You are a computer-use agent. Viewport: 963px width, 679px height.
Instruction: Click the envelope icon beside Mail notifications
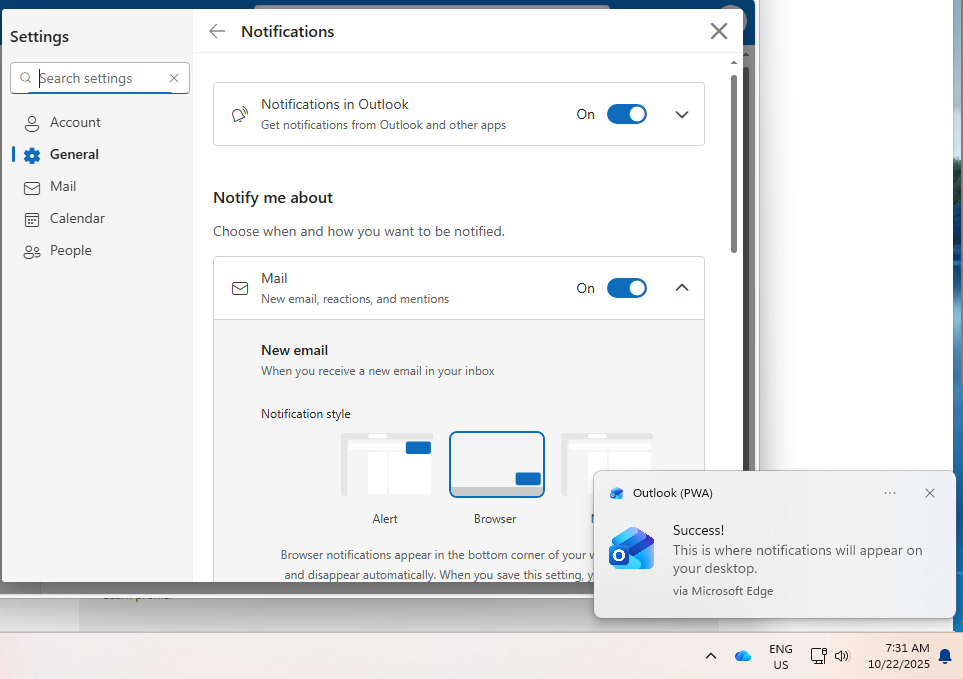240,287
